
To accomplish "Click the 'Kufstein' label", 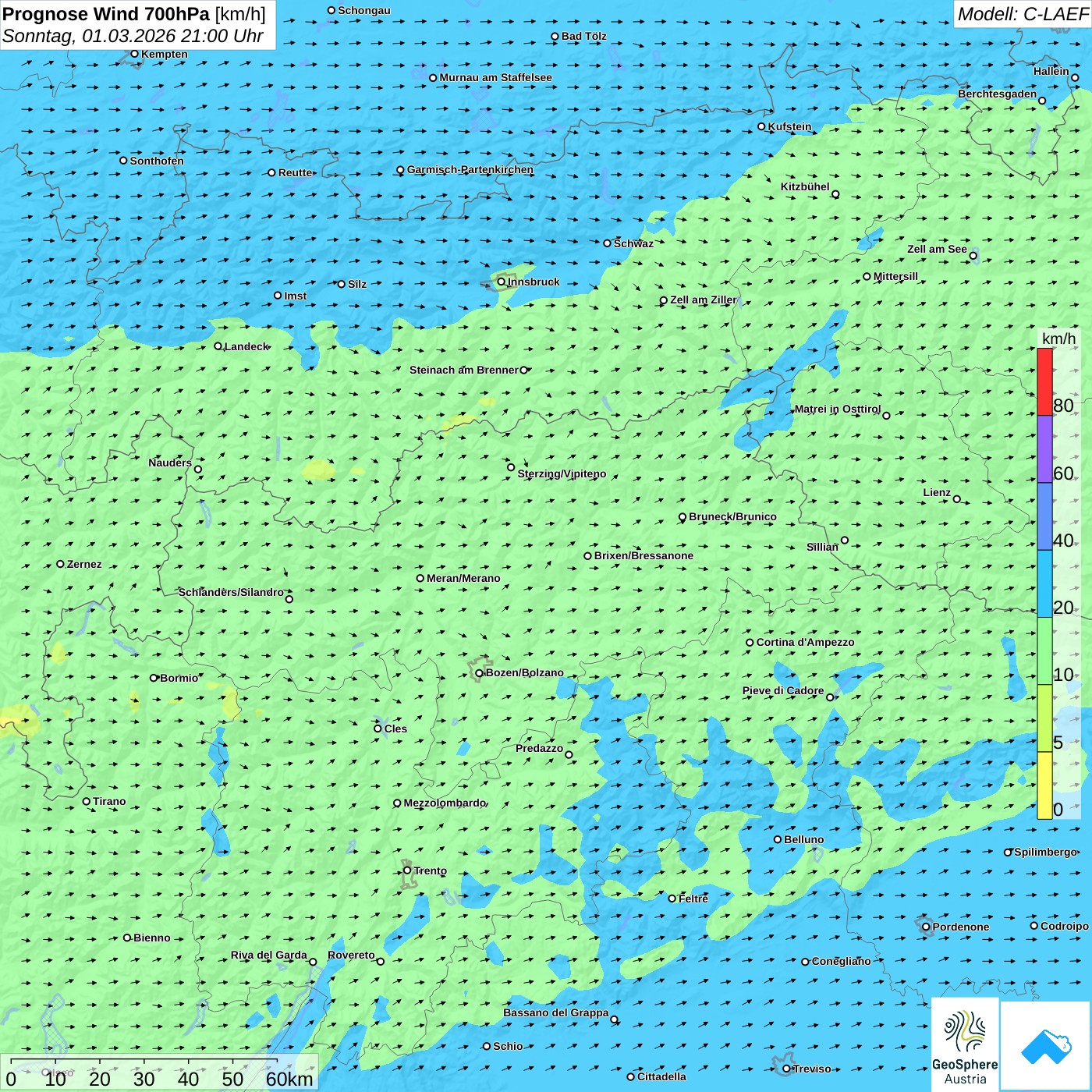I will point(789,126).
